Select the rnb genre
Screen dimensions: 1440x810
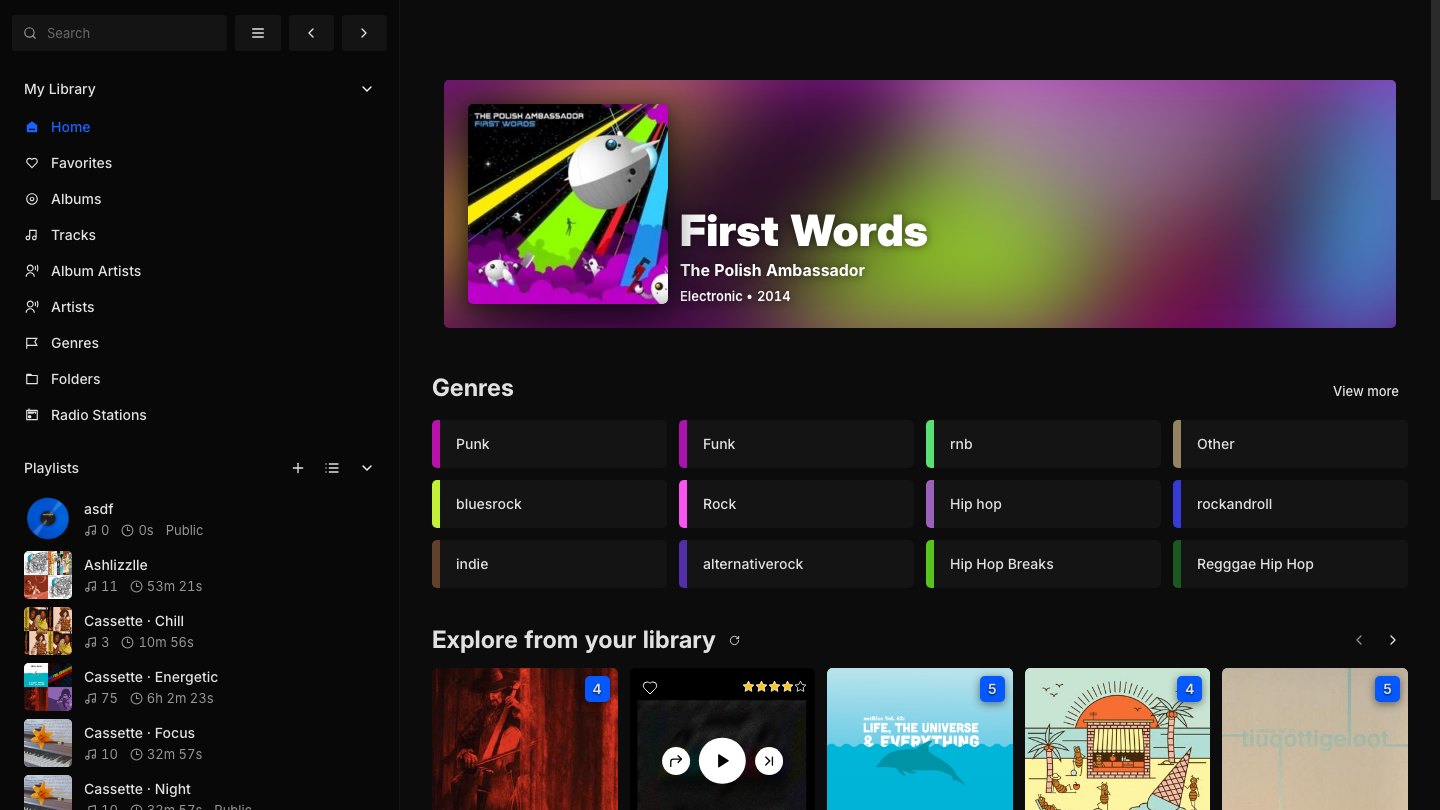coord(1043,444)
